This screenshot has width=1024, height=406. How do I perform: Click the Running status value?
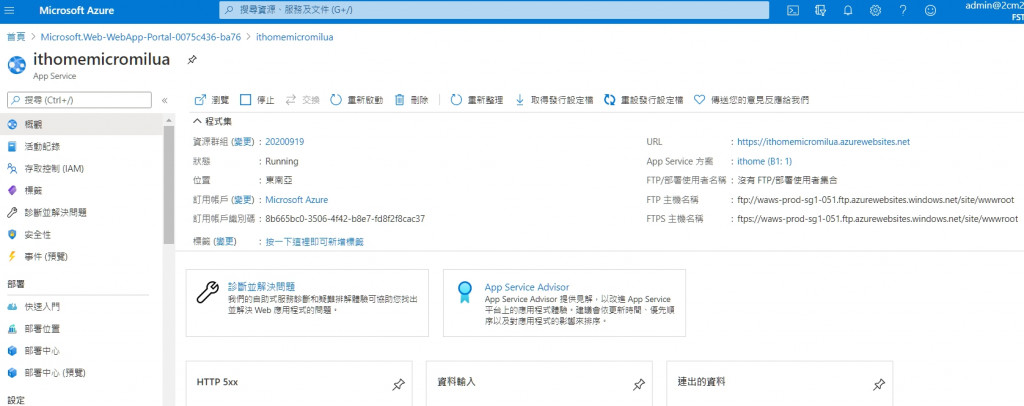pos(281,161)
